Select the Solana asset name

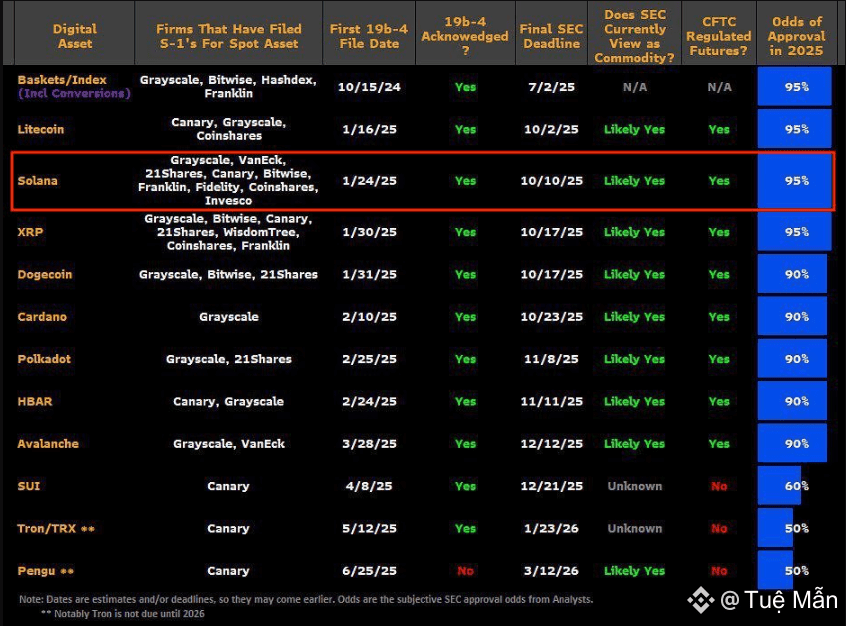pos(37,181)
